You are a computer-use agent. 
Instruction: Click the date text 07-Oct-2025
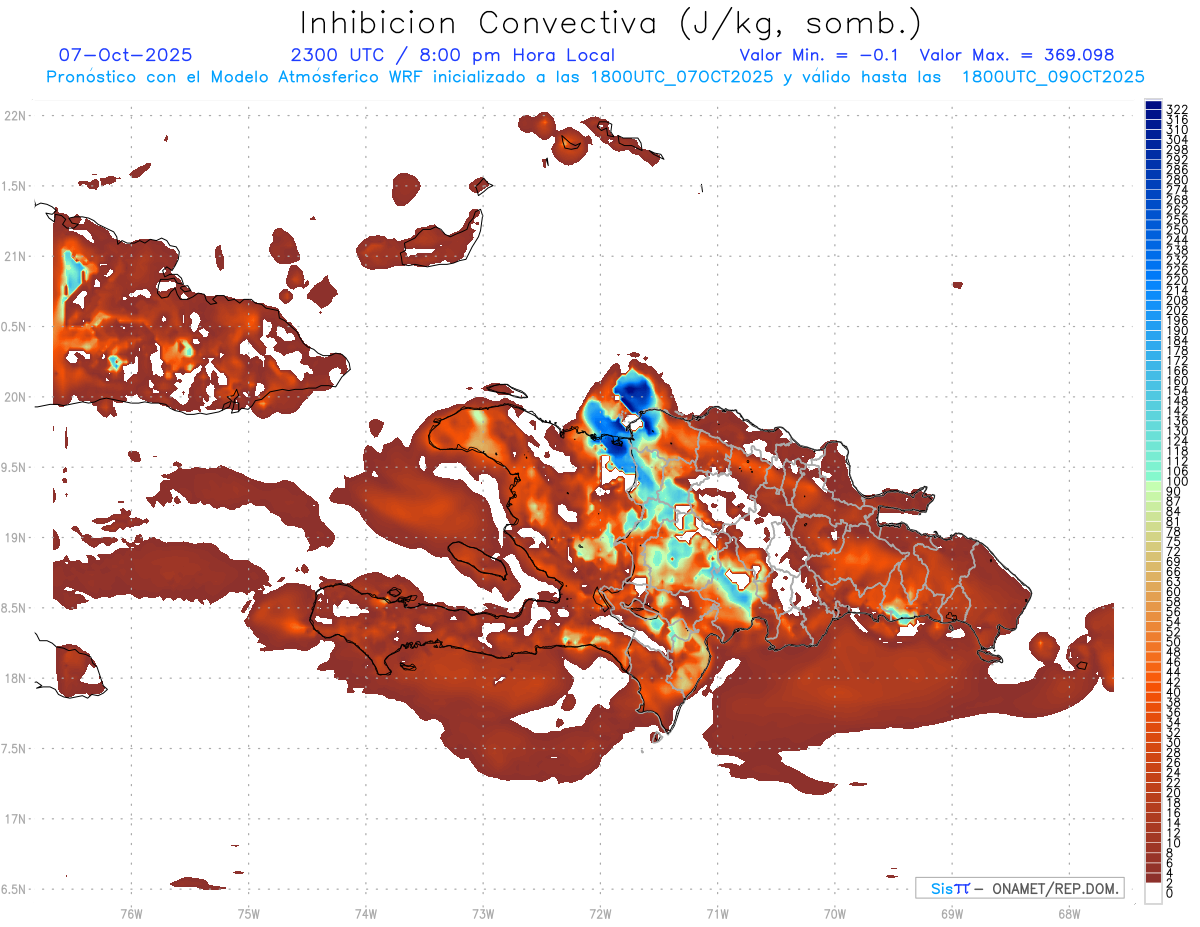[126, 55]
